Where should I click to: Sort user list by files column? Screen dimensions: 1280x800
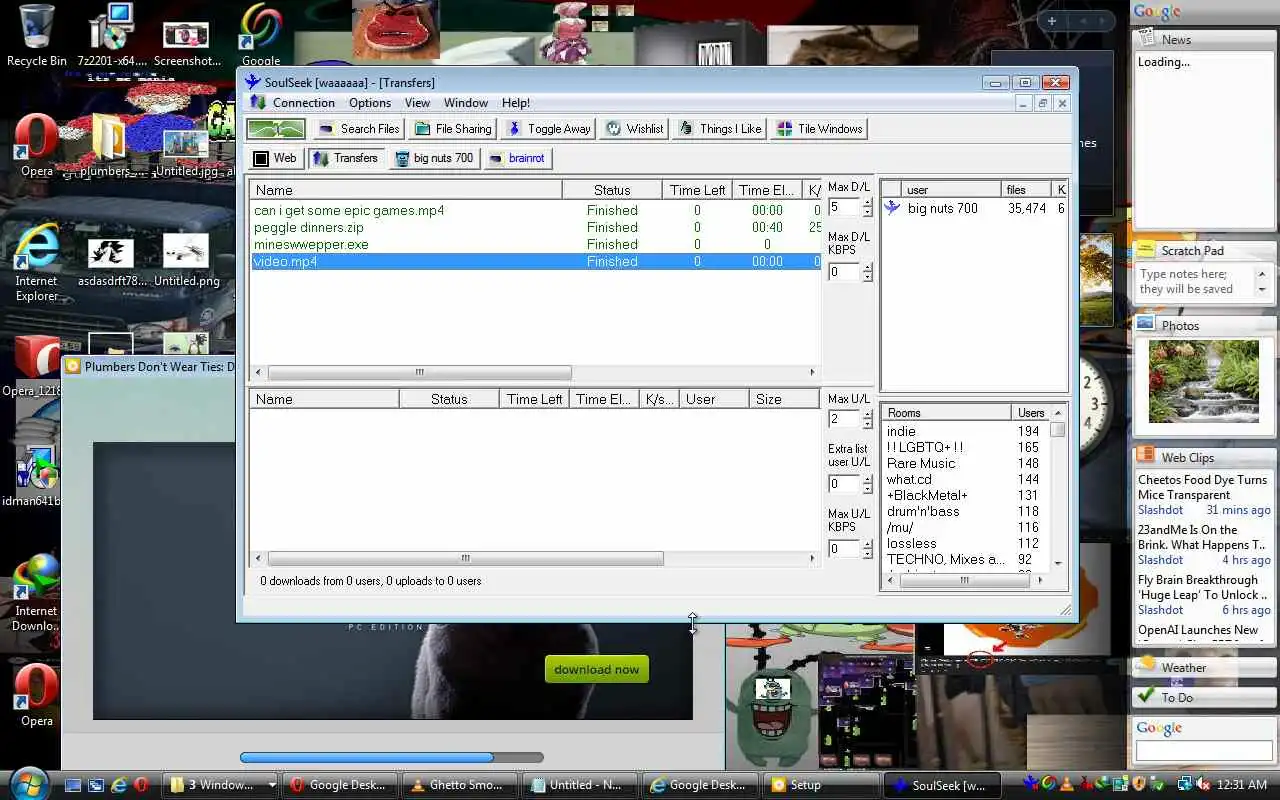1026,190
